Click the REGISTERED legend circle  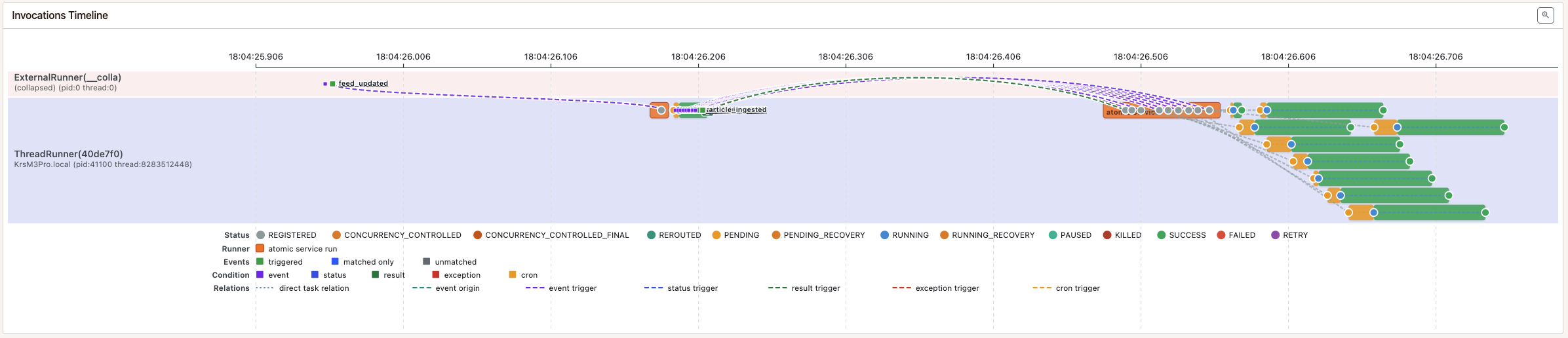[261, 235]
